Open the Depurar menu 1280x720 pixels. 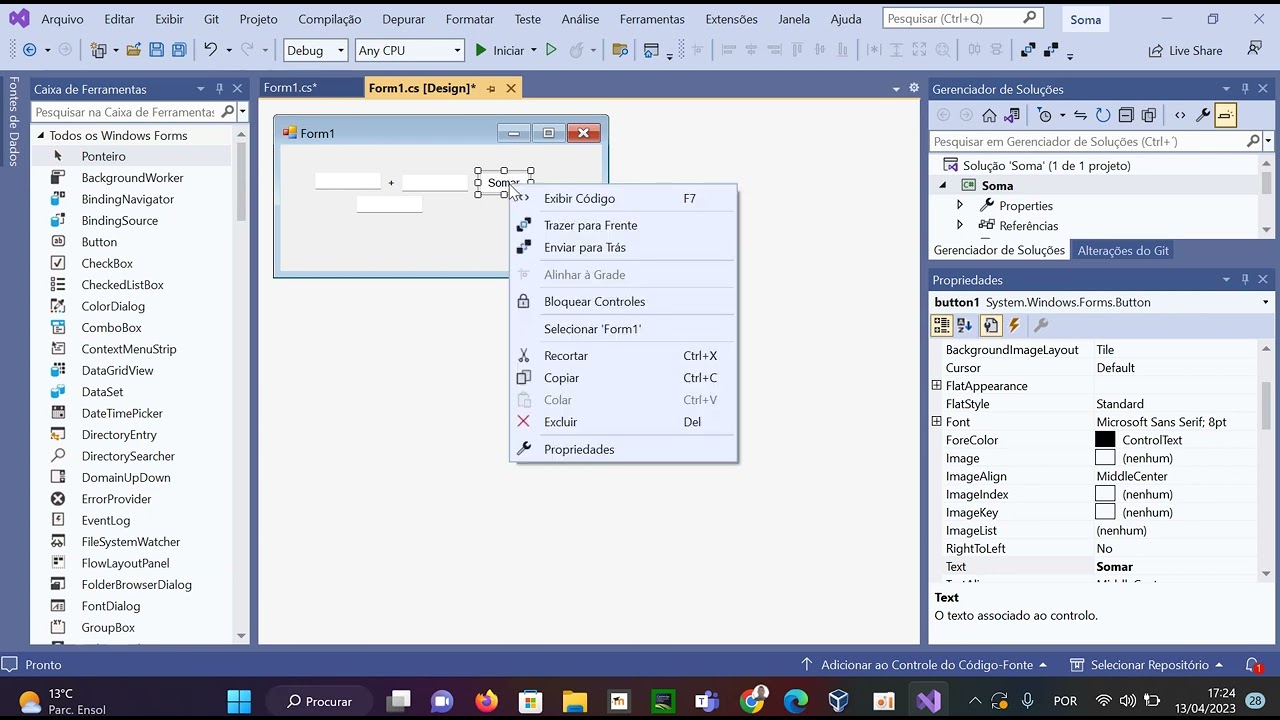tap(403, 19)
